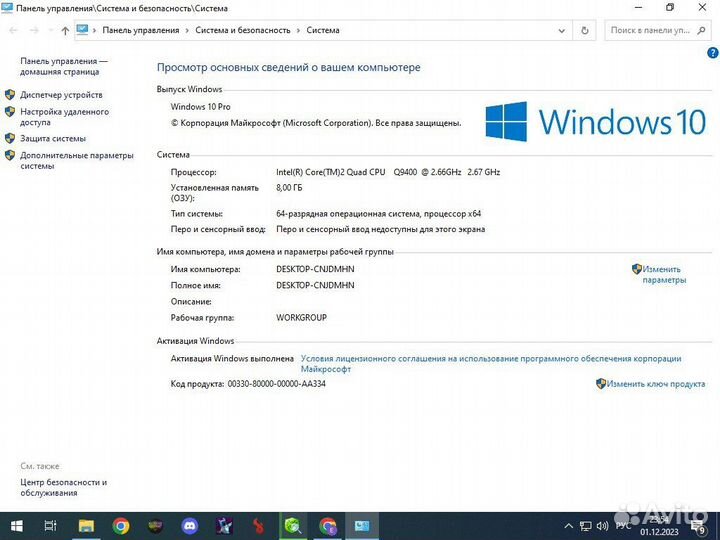Screen dimensions: 720x540
Task: Click the shield icon beside Изменить параметры
Action: [x=637, y=269]
